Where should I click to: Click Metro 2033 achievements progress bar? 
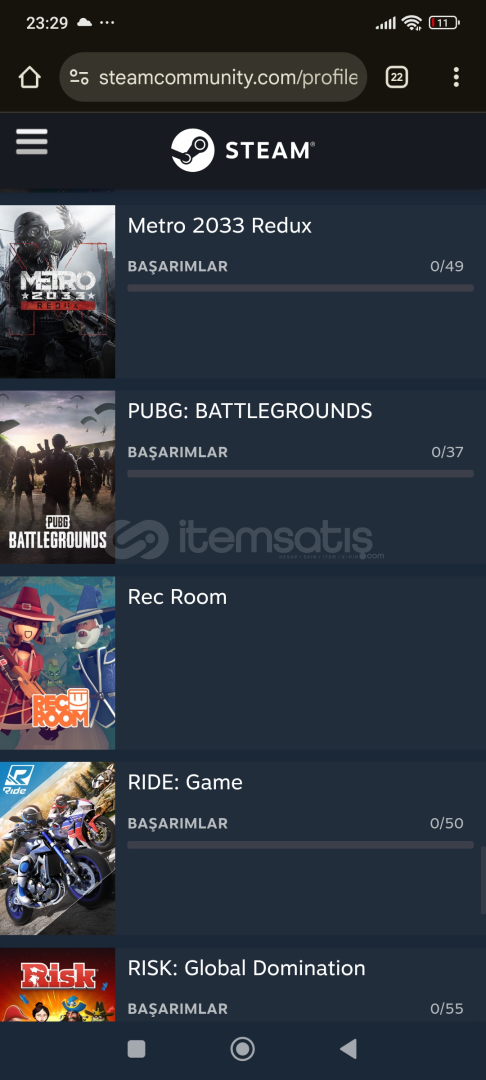point(300,288)
